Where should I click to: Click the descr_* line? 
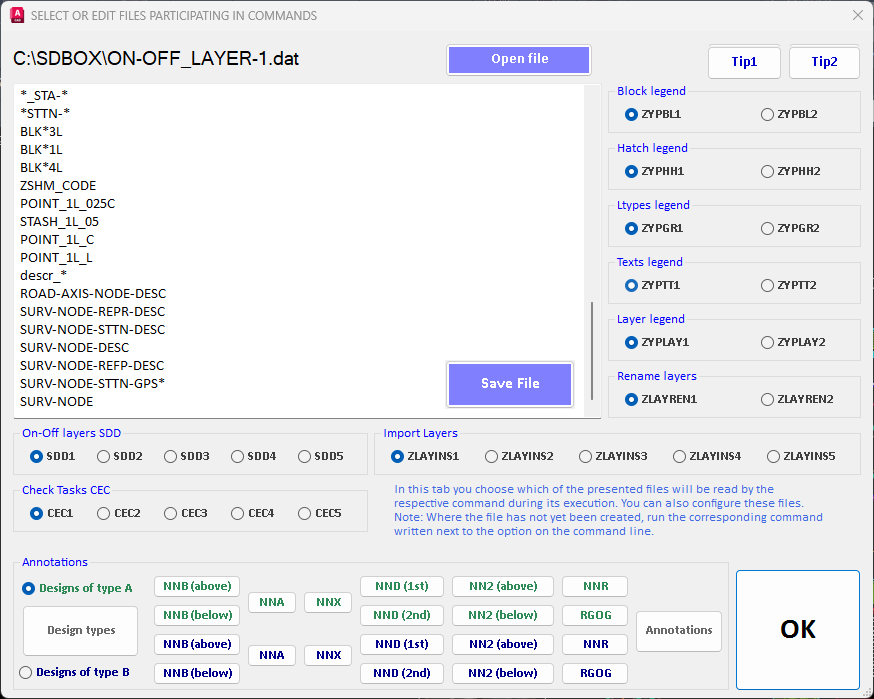tap(43, 275)
